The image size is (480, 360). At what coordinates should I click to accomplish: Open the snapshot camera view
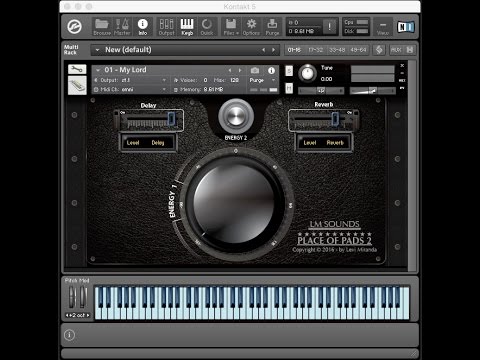click(x=255, y=70)
